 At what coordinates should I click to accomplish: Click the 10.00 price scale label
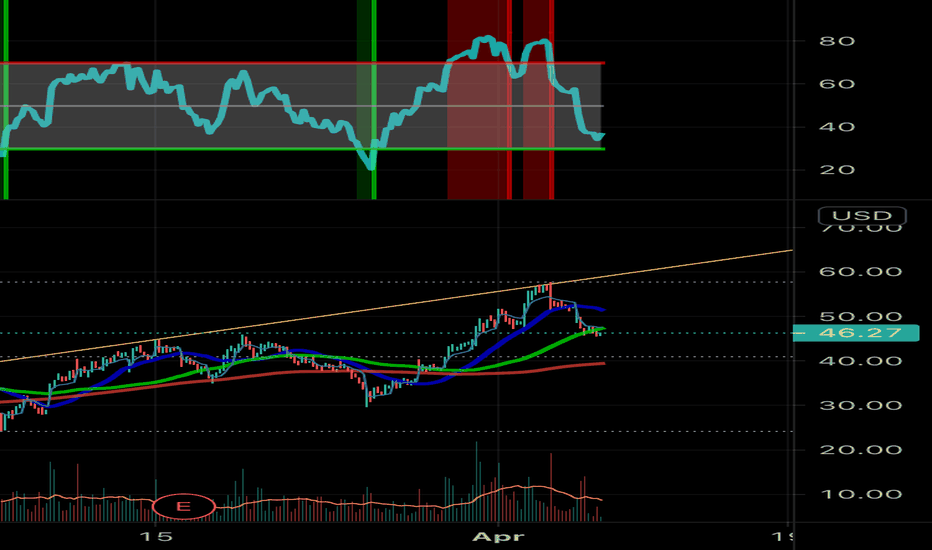point(860,494)
